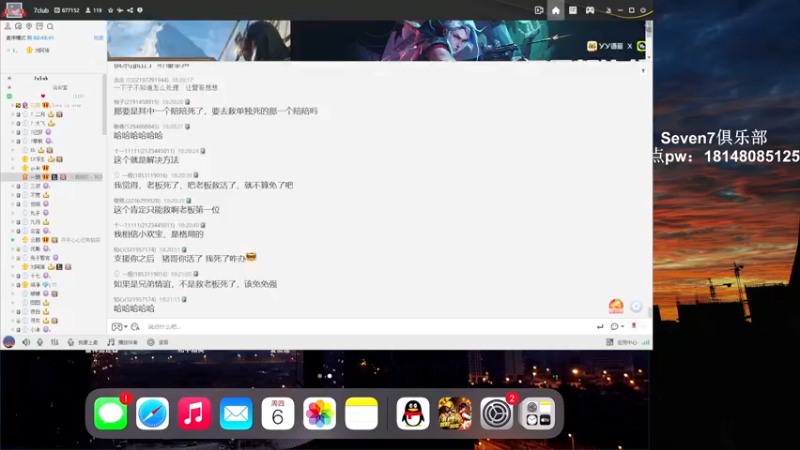The width and height of the screenshot is (800, 450).
Task: Toggle the microphone in bottom toolbar
Action: click(x=40, y=342)
